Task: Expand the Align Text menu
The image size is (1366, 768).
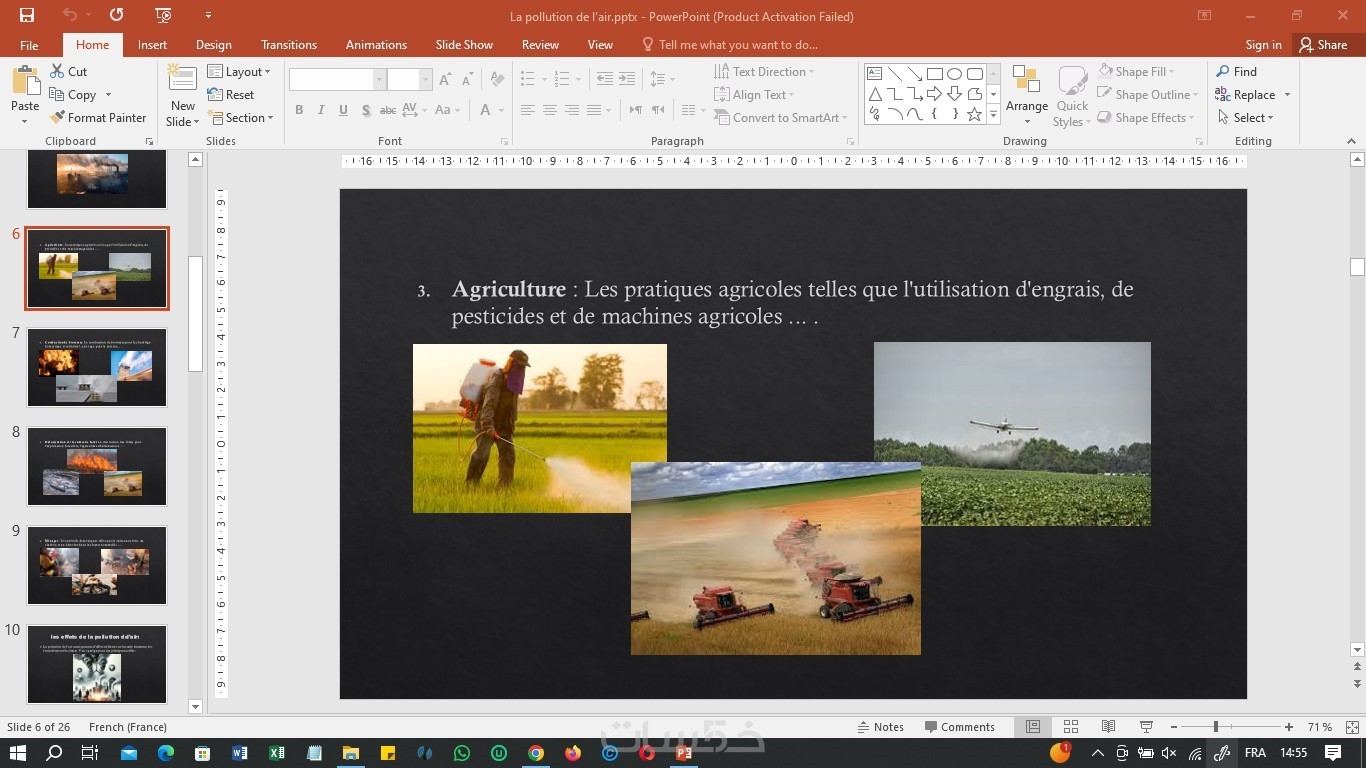Action: pos(755,95)
